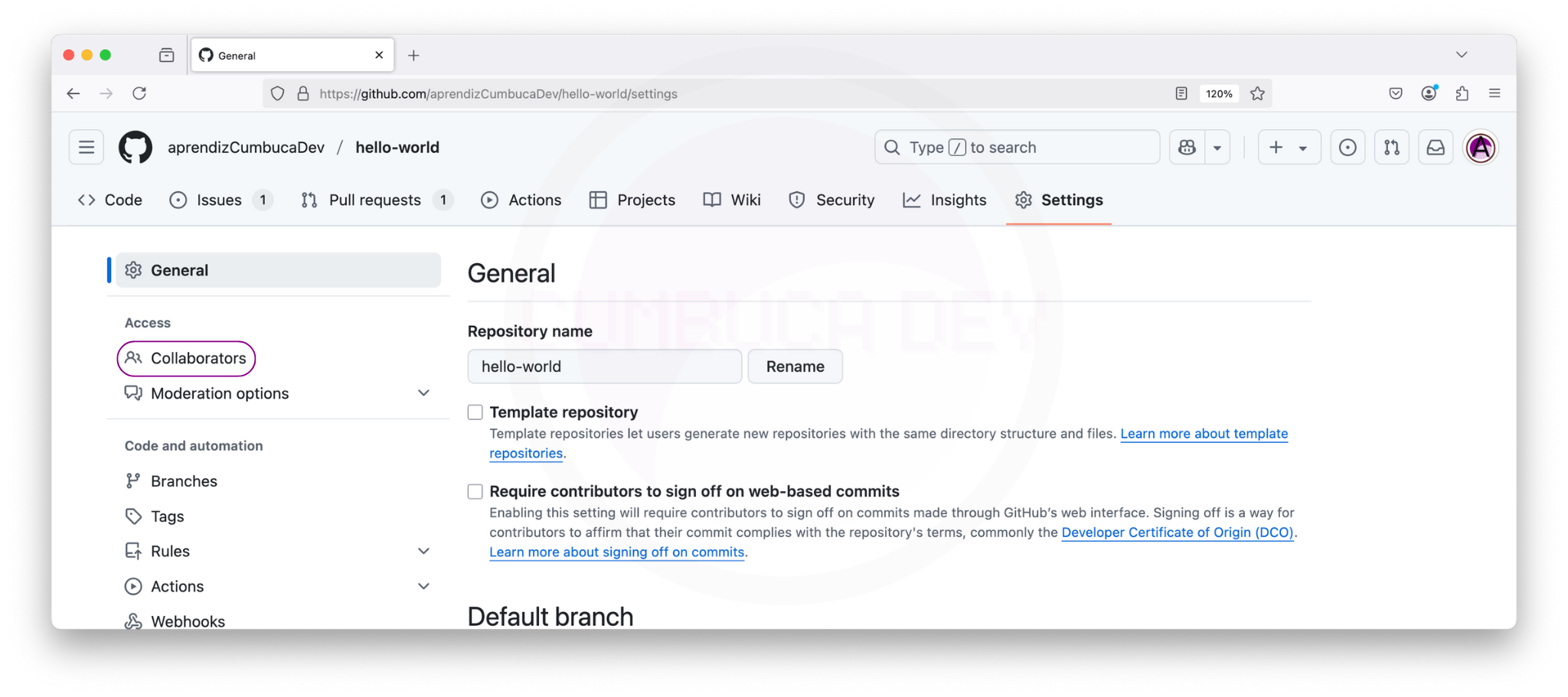Click the Rename button
Screen dimensions: 1568x697
[795, 366]
